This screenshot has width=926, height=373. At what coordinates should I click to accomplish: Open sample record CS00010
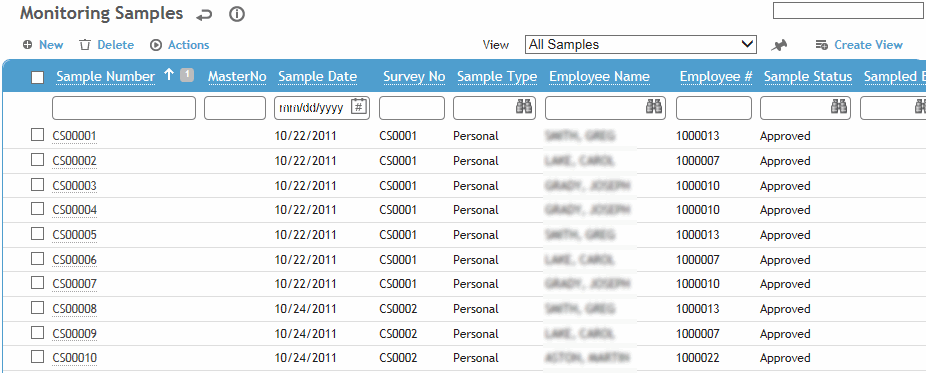74,358
